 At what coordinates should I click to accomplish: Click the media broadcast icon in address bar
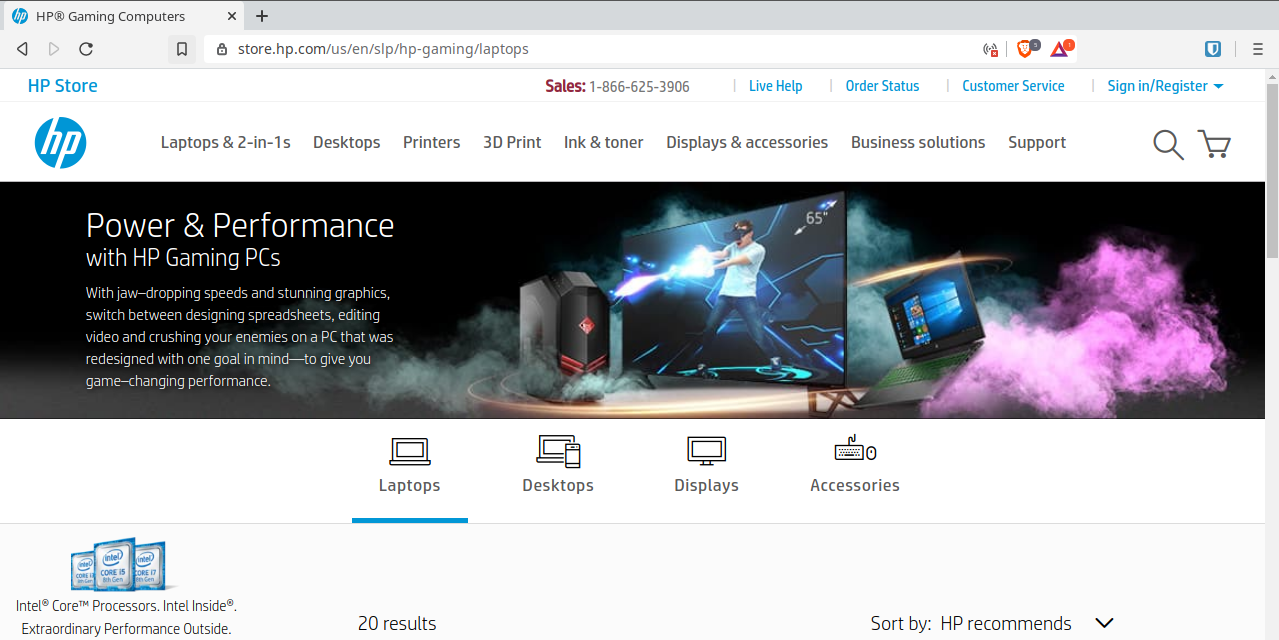point(991,49)
